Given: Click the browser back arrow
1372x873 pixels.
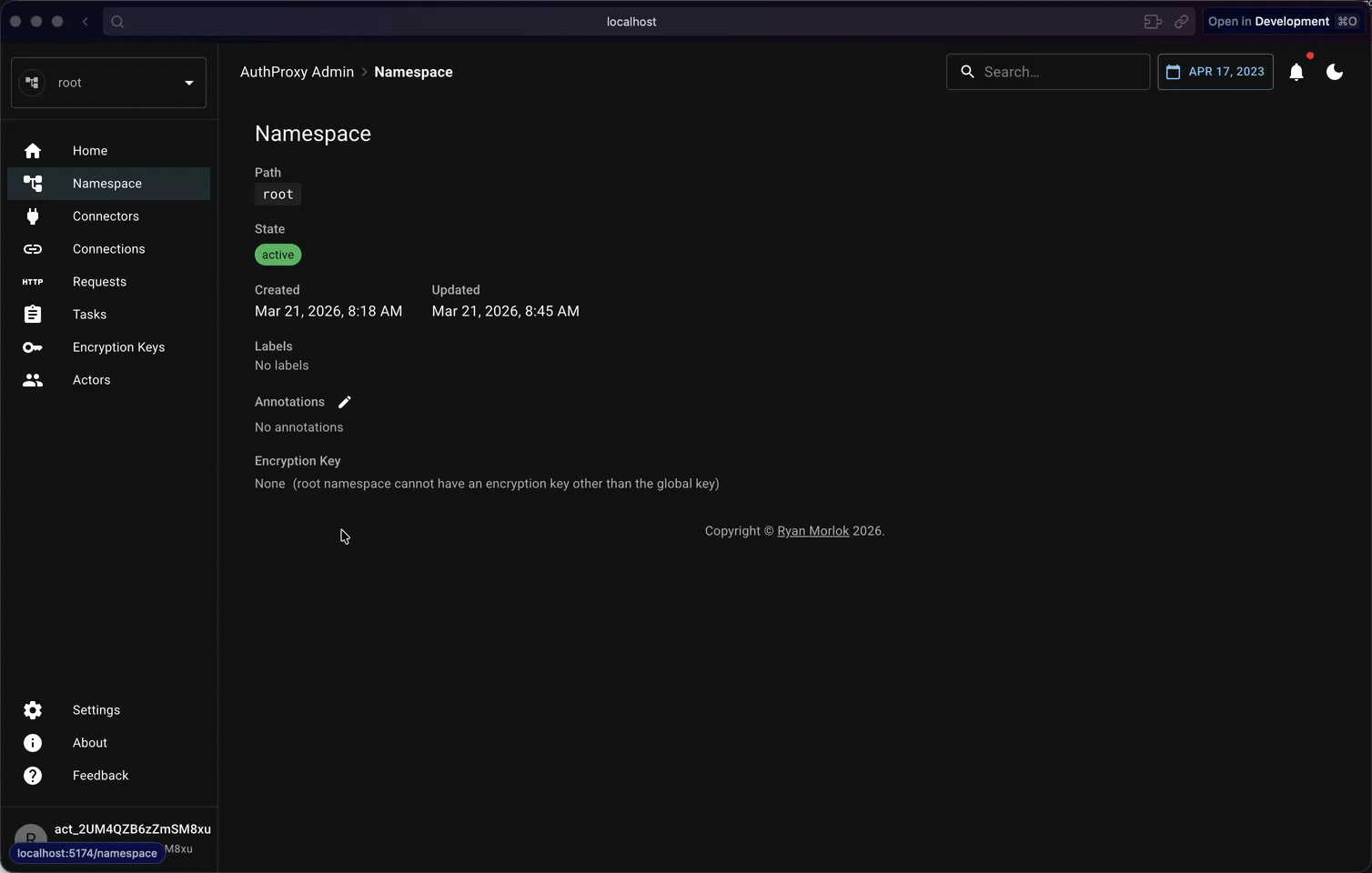Looking at the screenshot, I should (x=85, y=22).
